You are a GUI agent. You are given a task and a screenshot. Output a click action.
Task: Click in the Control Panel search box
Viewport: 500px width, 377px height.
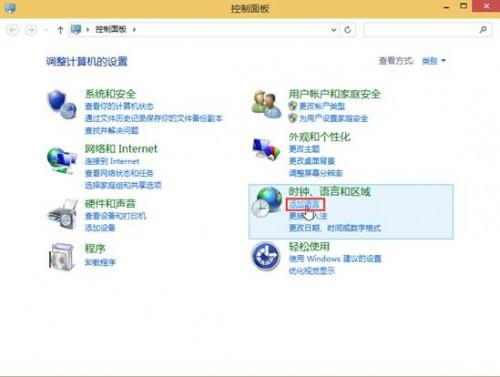click(x=427, y=30)
